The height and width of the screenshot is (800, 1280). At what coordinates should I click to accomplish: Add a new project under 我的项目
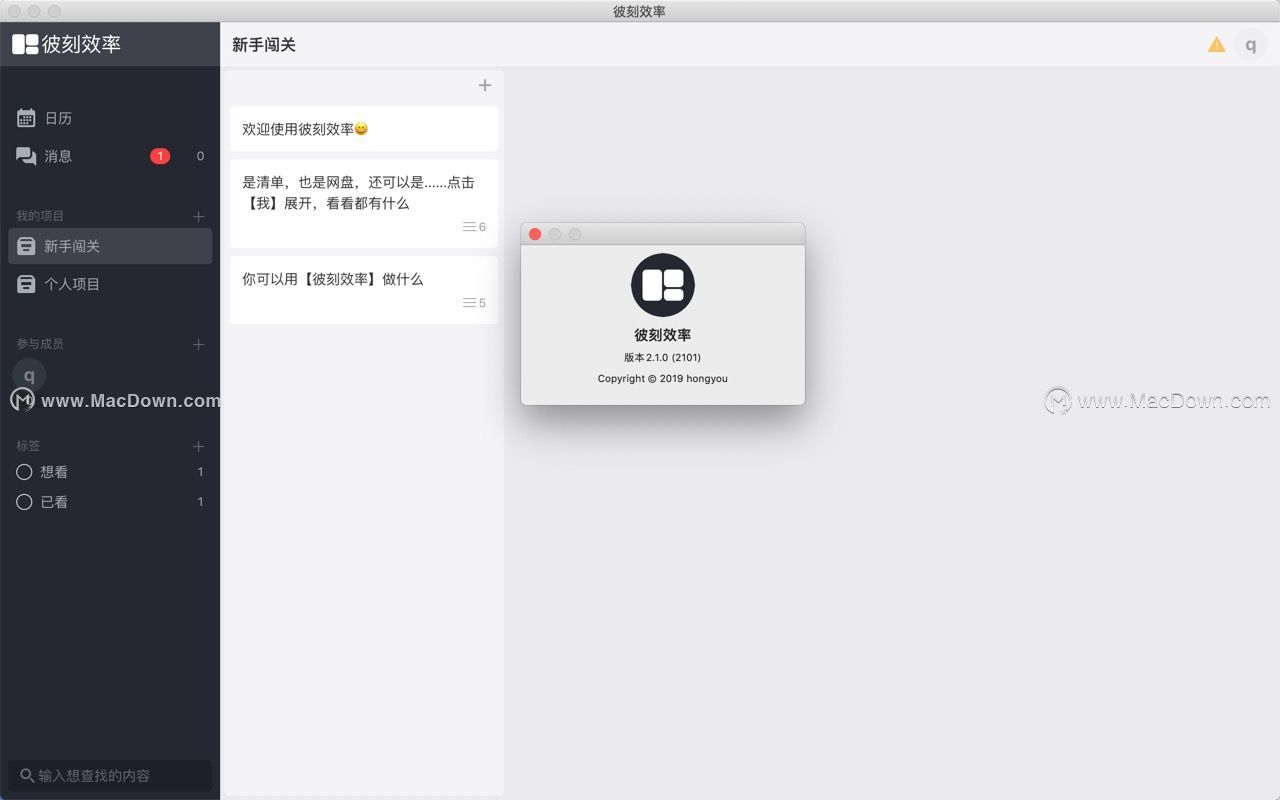pos(198,216)
